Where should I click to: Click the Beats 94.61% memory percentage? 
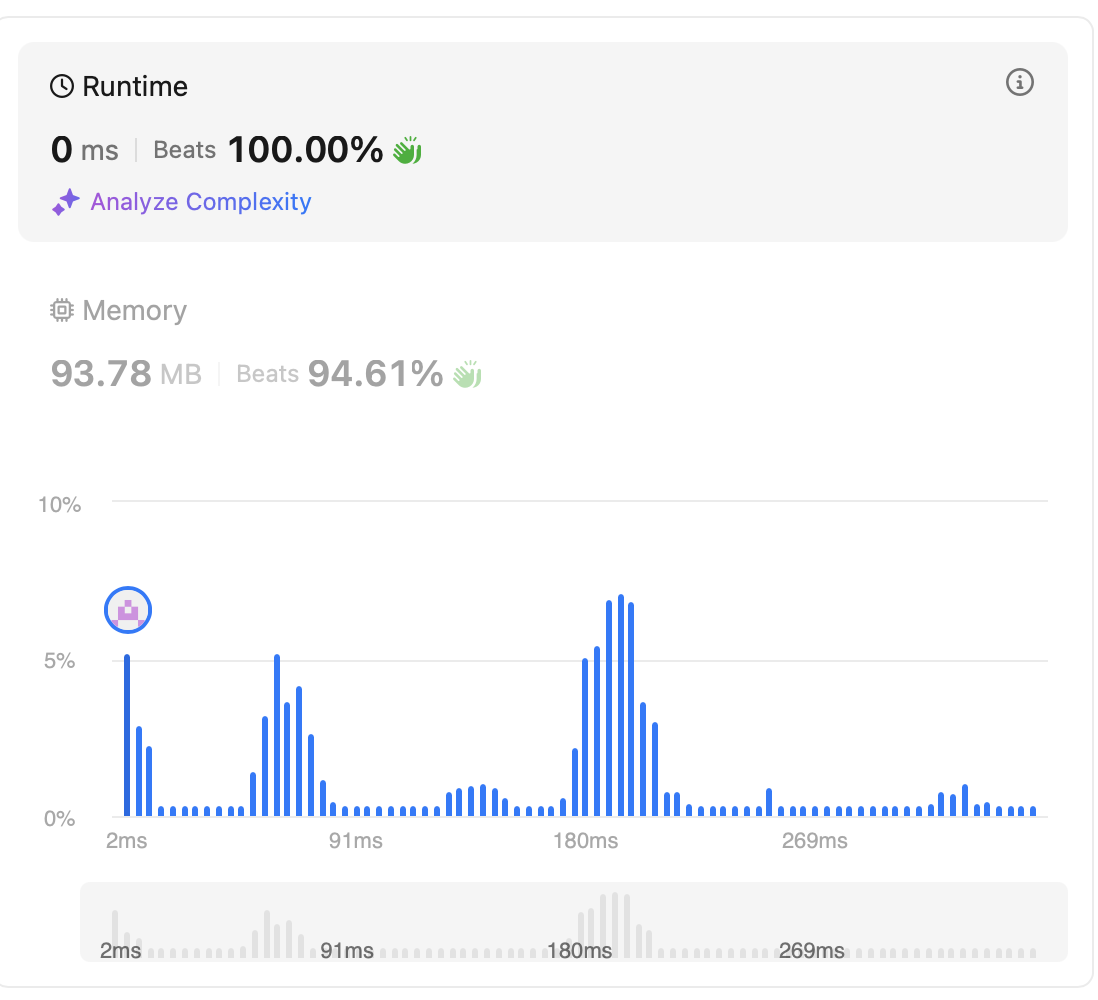(340, 375)
